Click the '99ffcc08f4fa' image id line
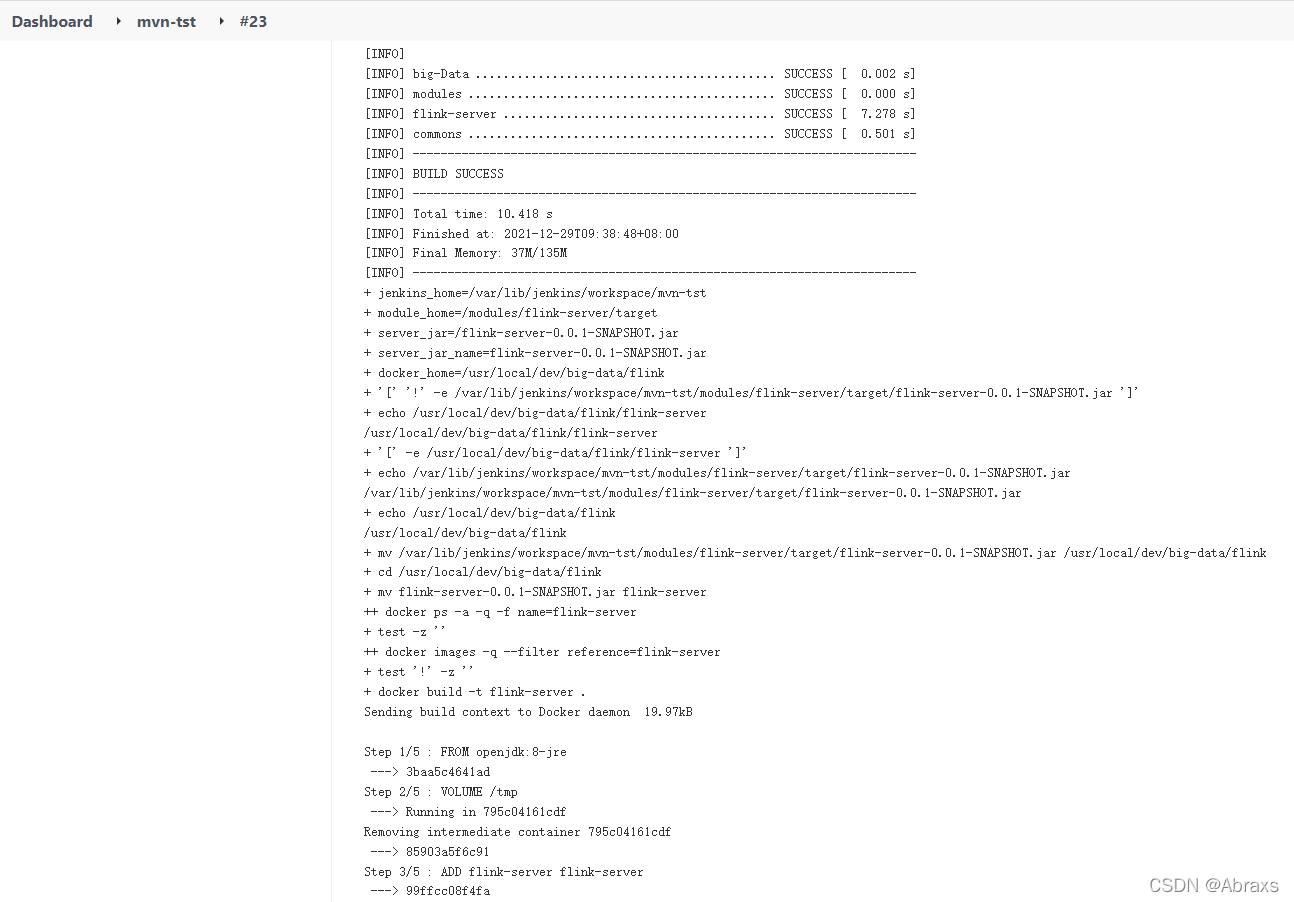1294x902 pixels. pos(430,891)
